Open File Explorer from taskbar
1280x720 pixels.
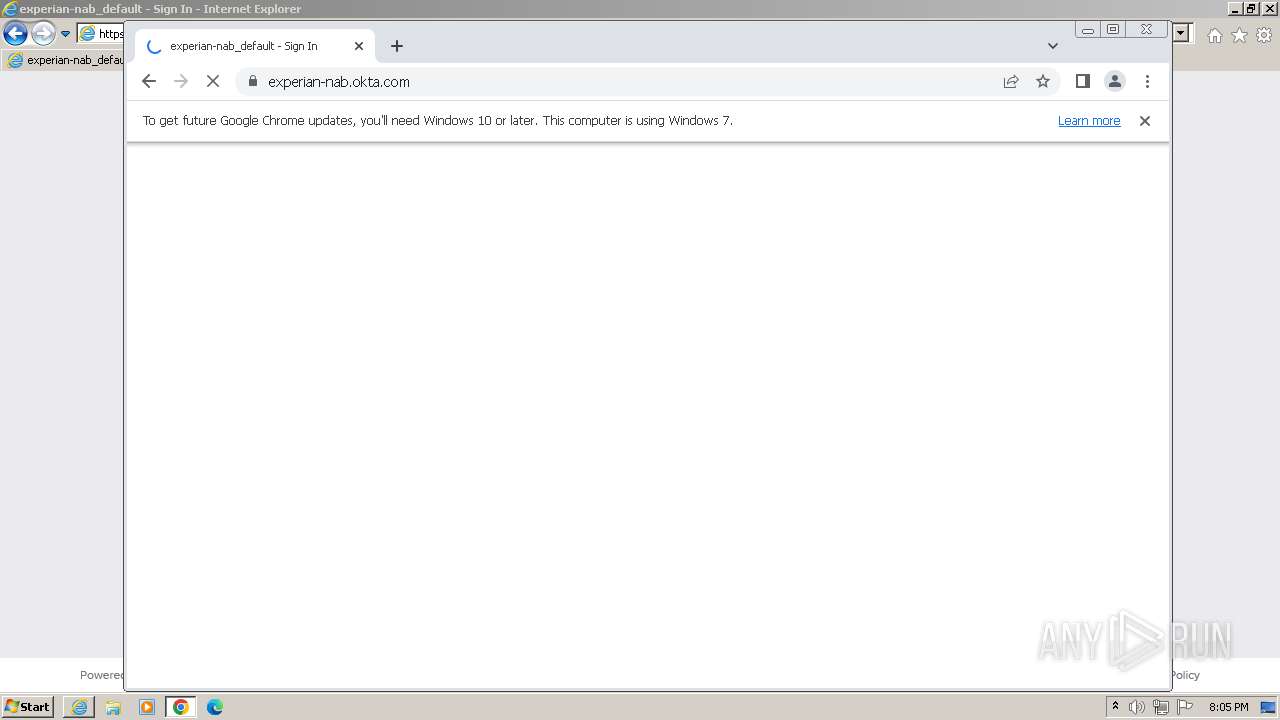click(113, 707)
